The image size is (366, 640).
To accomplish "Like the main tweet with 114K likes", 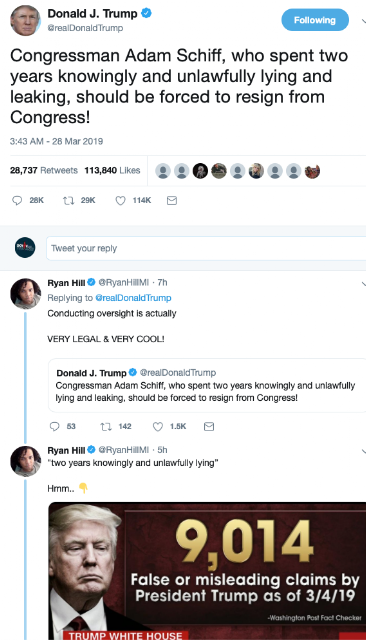I will [x=120, y=200].
